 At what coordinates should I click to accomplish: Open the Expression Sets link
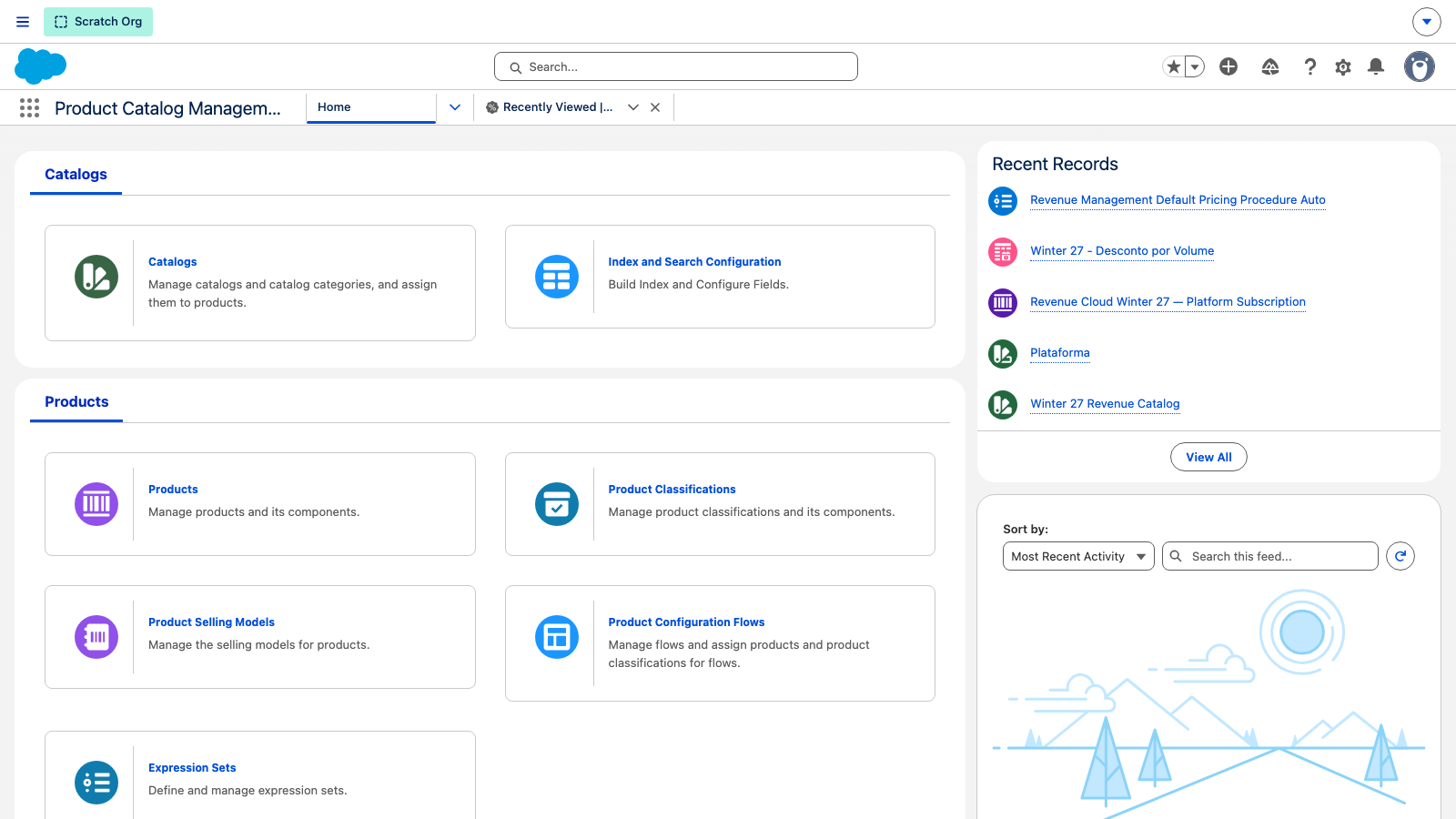coord(192,768)
